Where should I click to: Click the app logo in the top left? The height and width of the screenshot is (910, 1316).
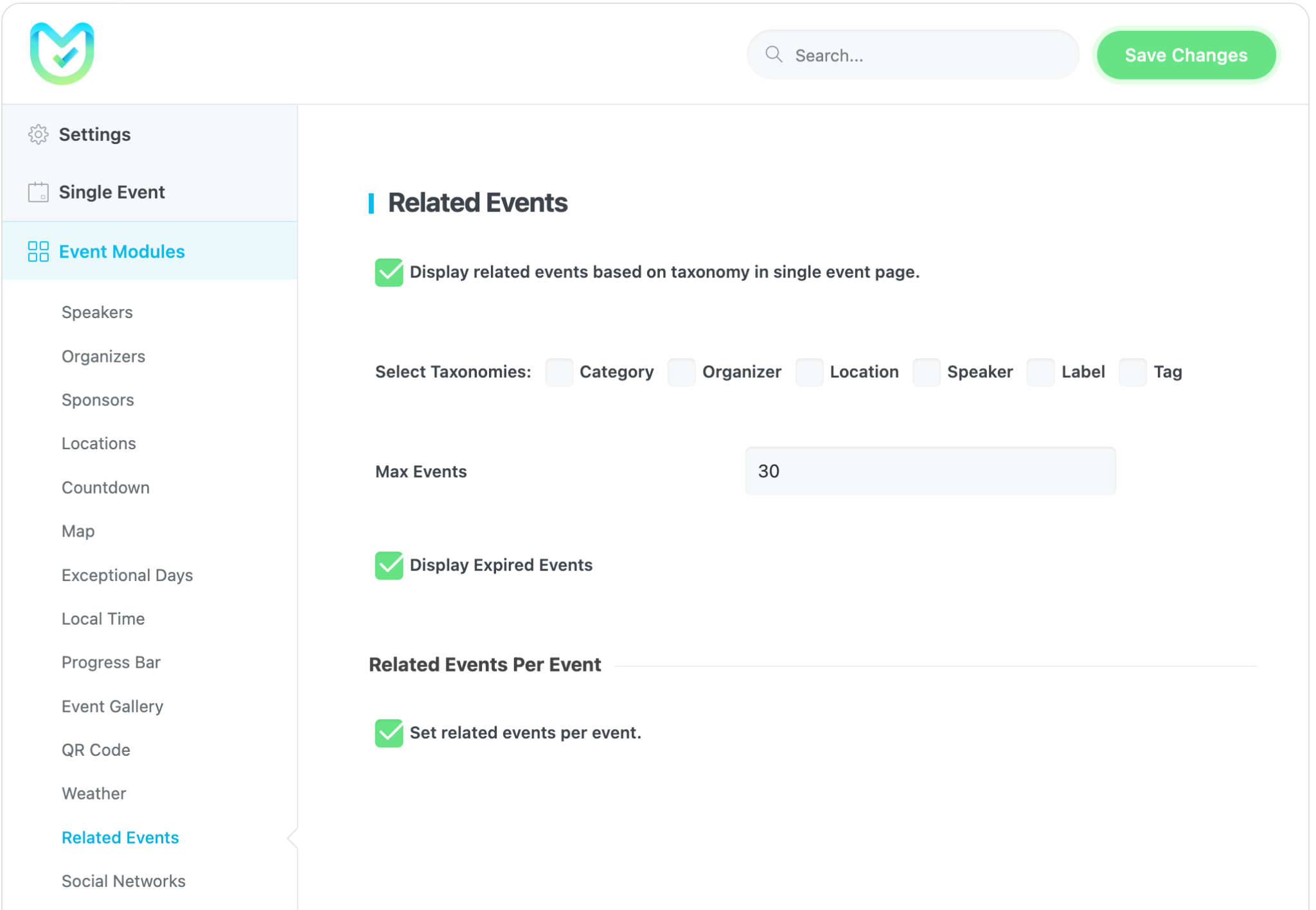[62, 53]
